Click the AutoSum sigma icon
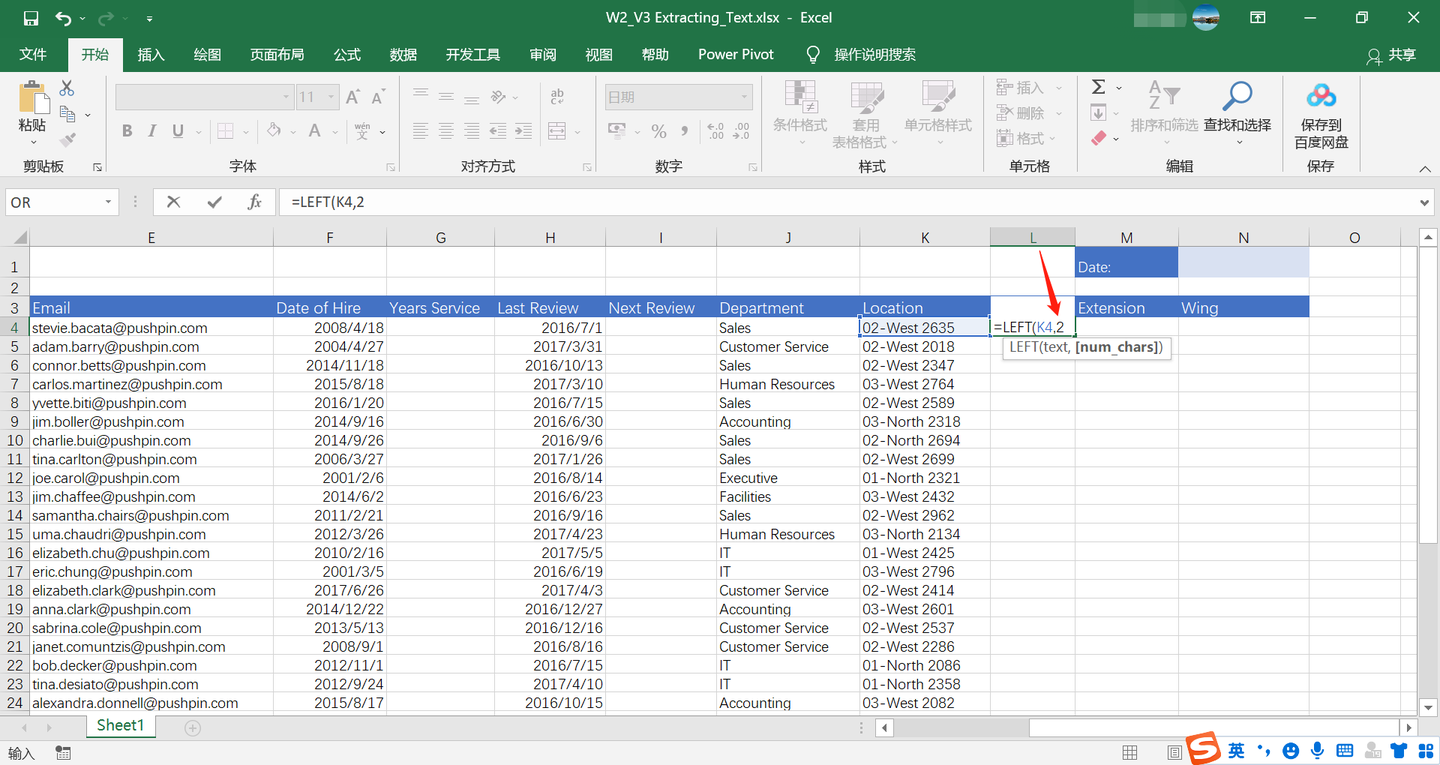1440x765 pixels. (x=1098, y=88)
